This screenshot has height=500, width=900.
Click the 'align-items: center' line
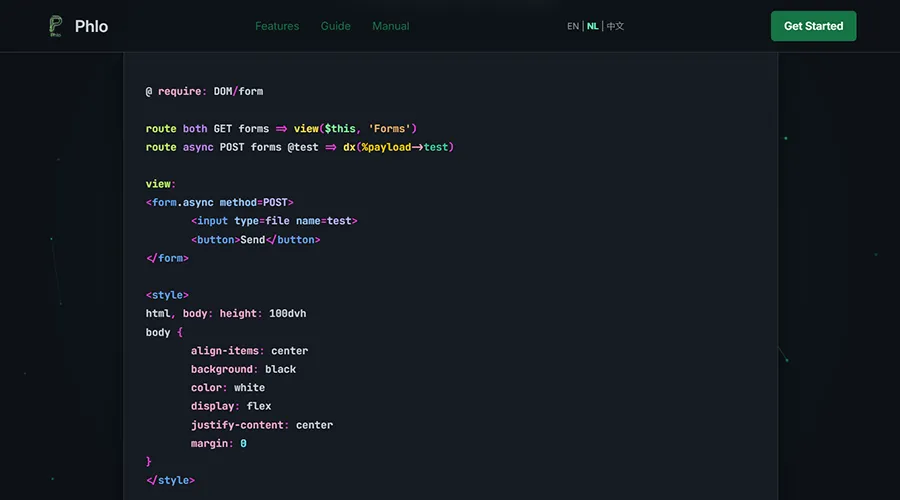click(250, 351)
